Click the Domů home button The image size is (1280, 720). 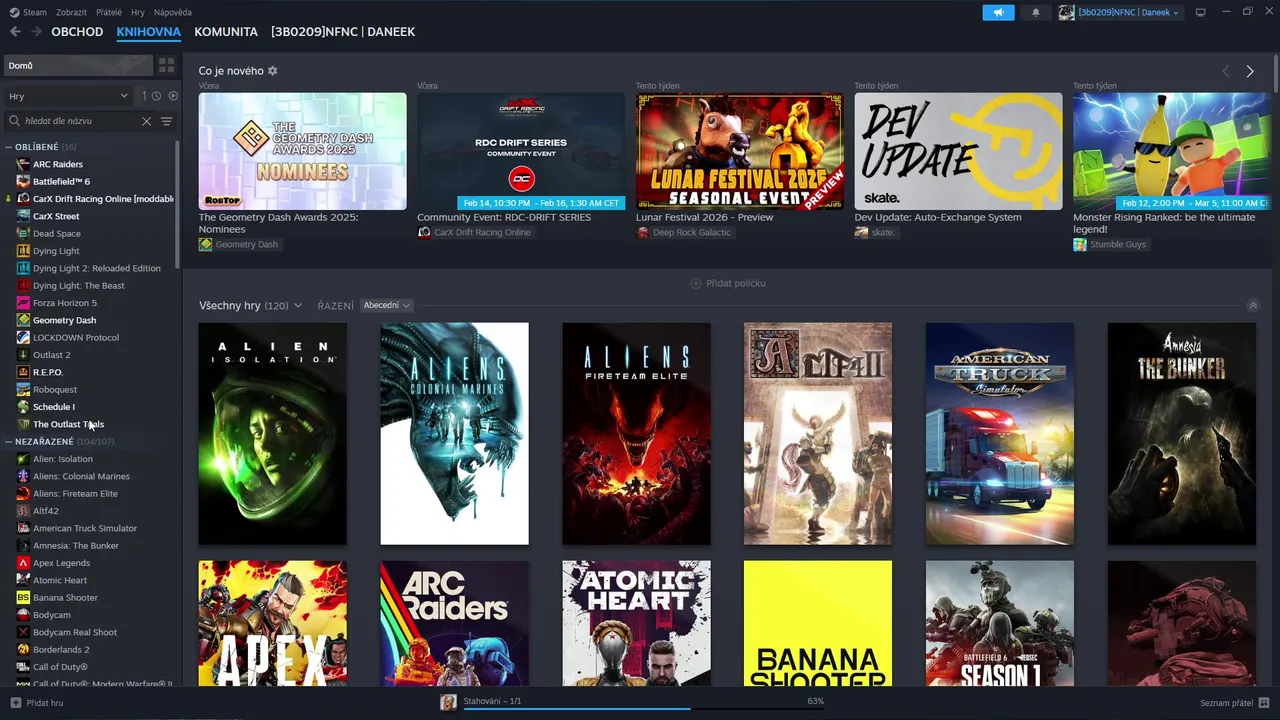coord(78,65)
